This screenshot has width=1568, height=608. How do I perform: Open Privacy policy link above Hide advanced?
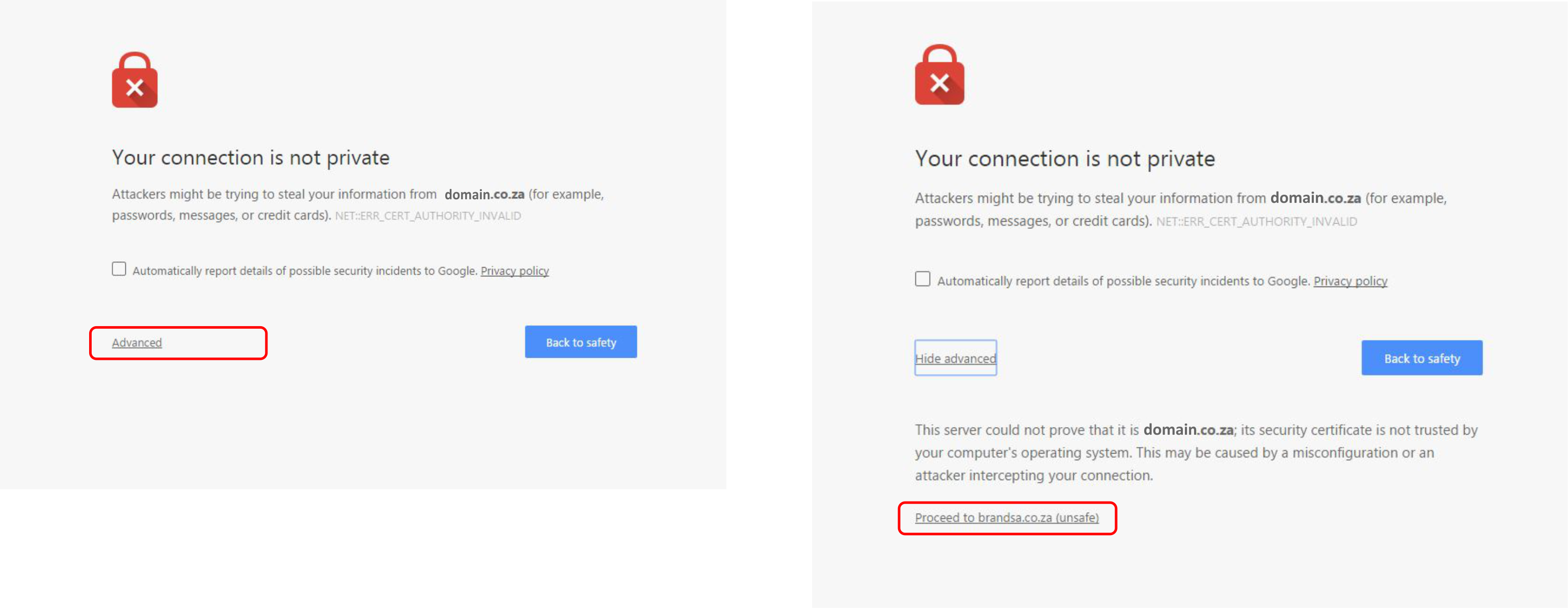1350,281
